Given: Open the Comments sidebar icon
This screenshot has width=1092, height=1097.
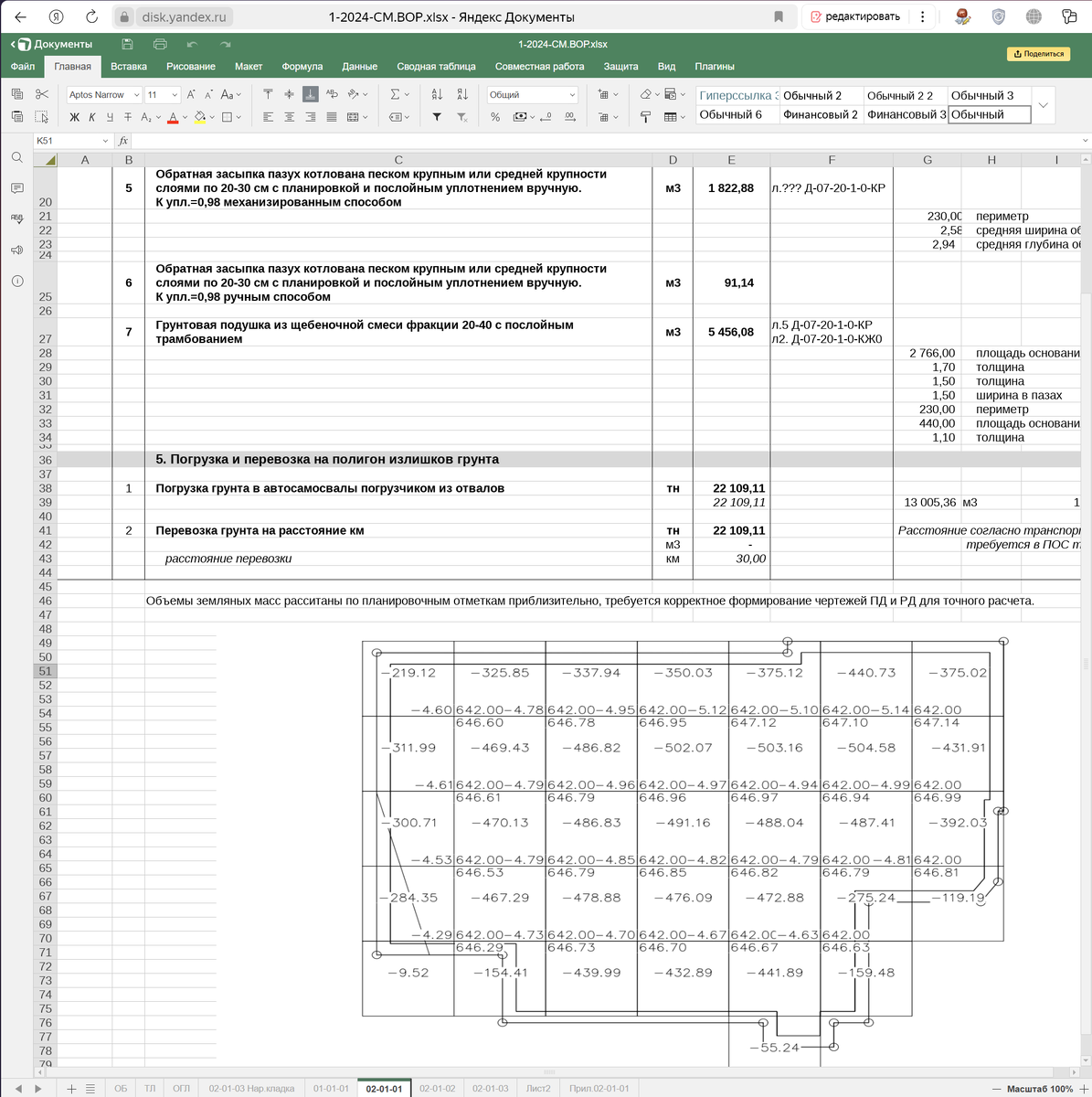Looking at the screenshot, I should click(16, 188).
